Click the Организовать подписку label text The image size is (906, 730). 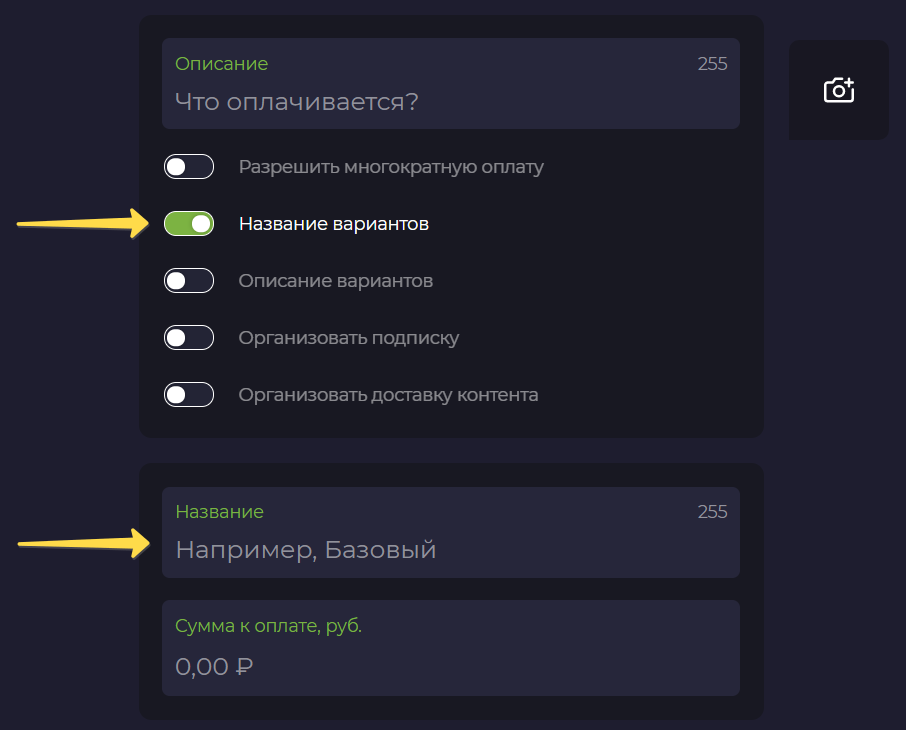point(348,338)
